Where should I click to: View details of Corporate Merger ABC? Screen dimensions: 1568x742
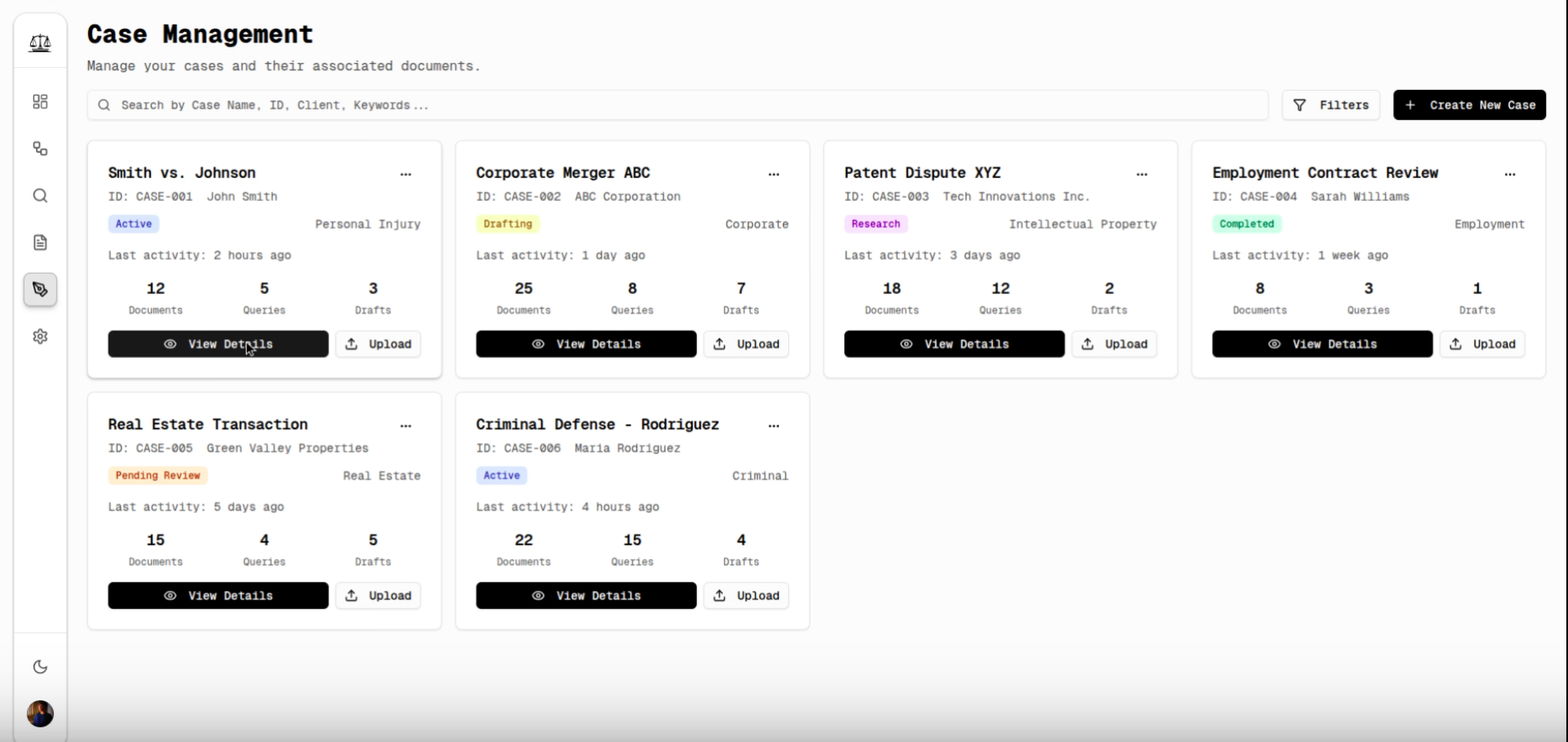point(586,344)
